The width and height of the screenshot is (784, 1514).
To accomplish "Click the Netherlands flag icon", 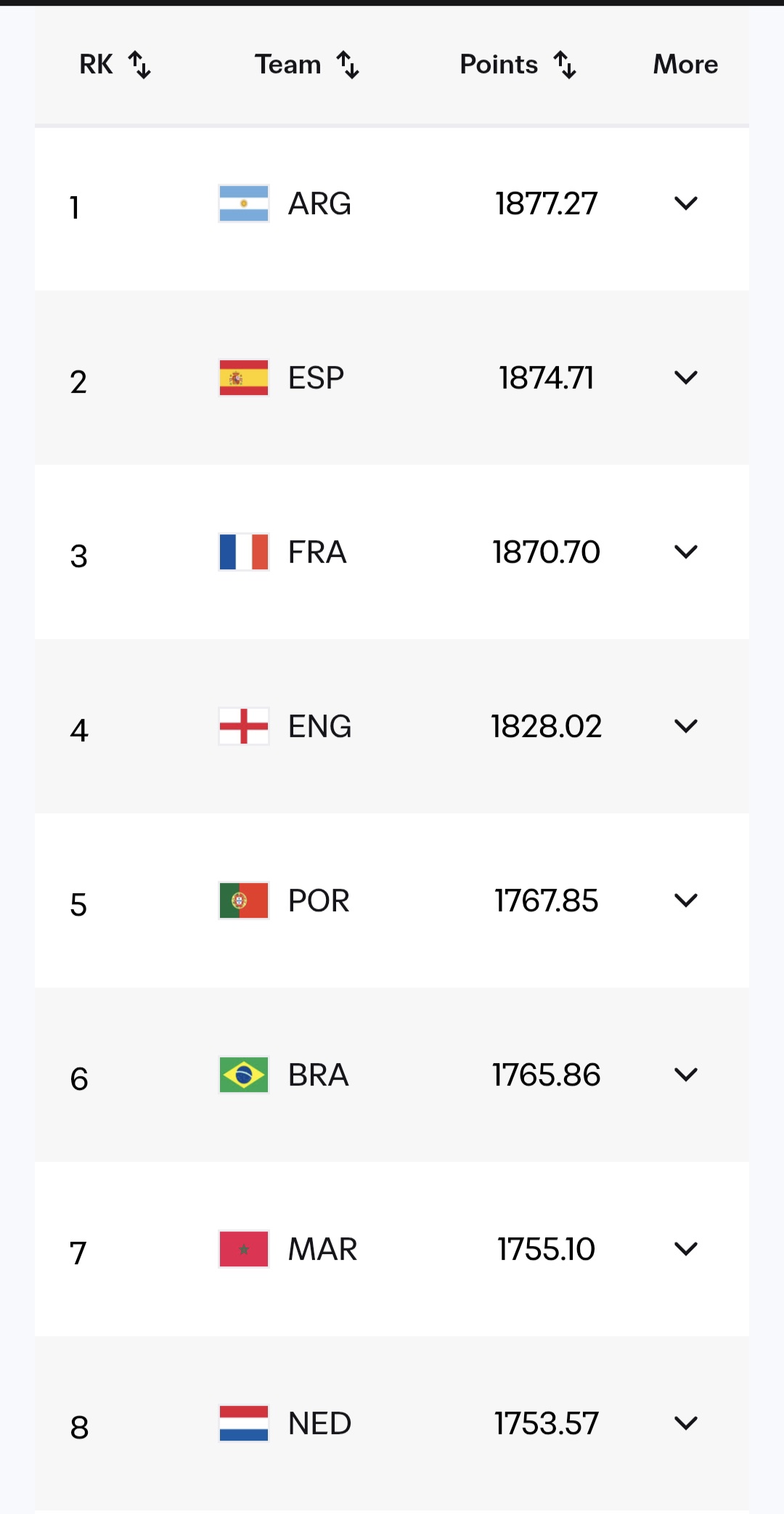I will pyautogui.click(x=244, y=1423).
